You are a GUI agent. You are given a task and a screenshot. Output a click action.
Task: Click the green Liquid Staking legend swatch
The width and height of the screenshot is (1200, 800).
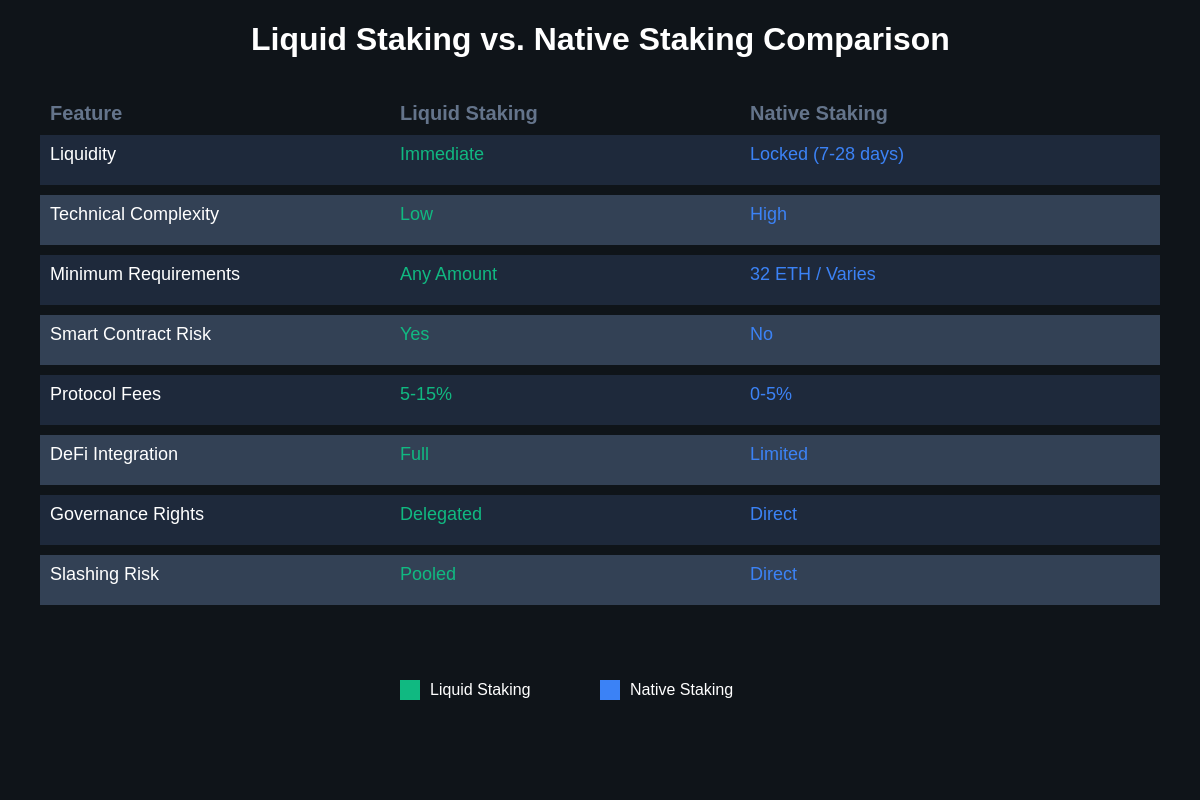(x=410, y=690)
